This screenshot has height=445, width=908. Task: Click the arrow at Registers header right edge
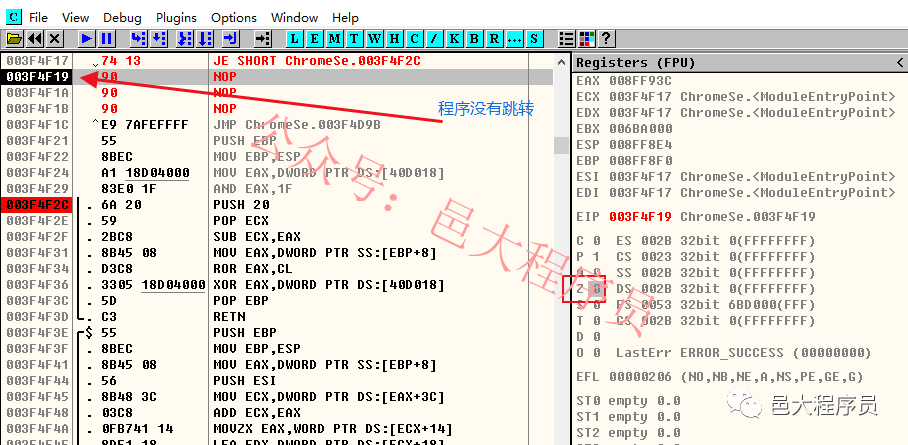point(900,63)
